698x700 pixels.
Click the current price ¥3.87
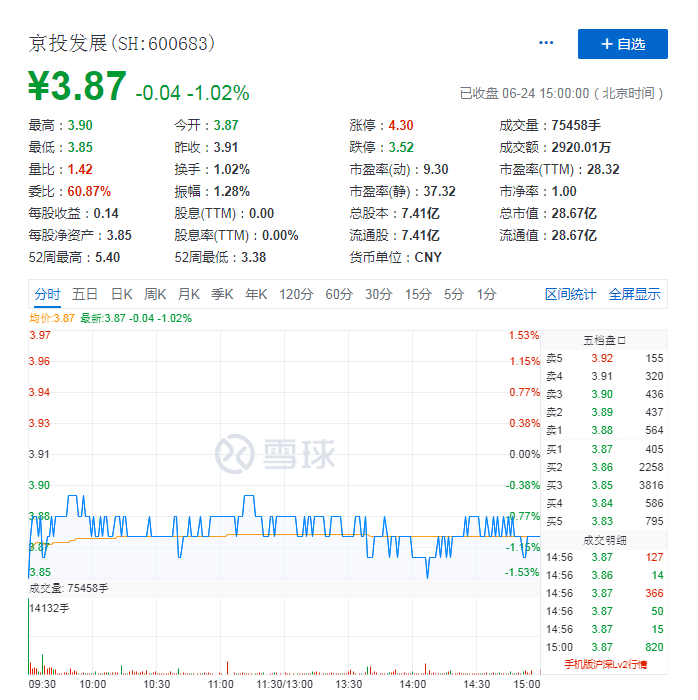(x=77, y=86)
